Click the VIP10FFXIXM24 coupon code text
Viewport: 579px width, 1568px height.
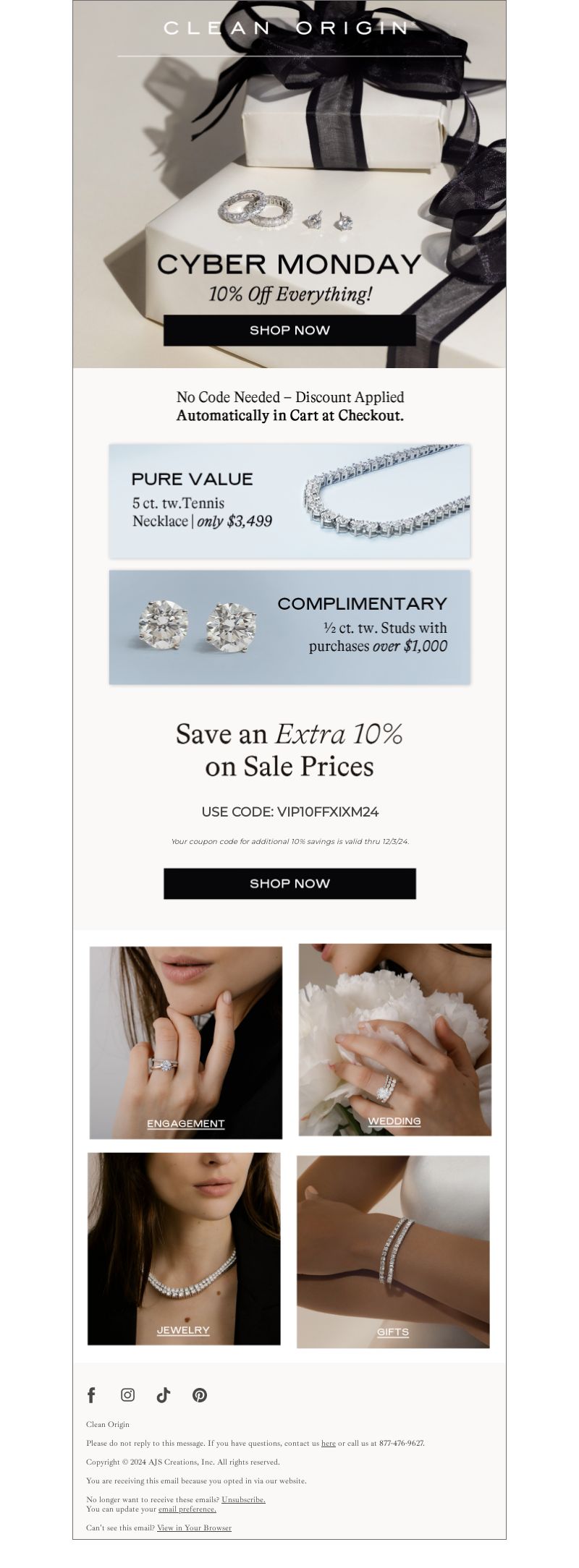pyautogui.click(x=328, y=811)
